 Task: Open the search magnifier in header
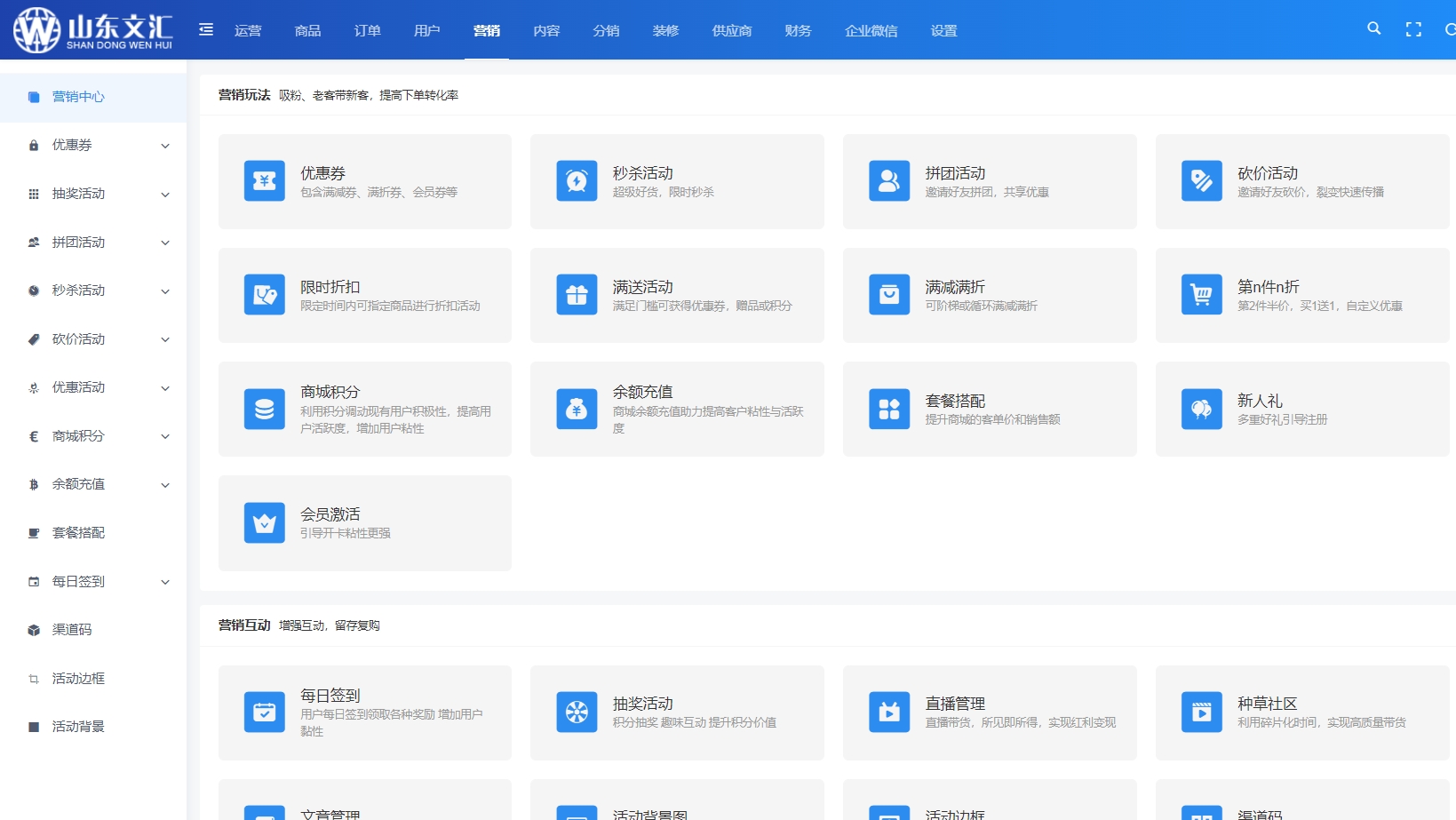tap(1374, 28)
